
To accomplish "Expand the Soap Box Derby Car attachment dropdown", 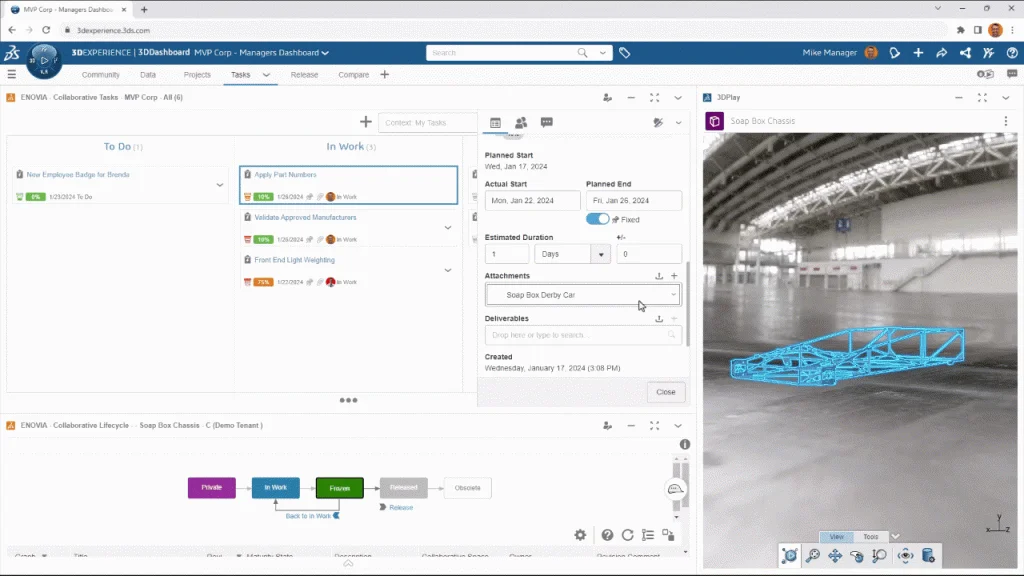I will (x=674, y=295).
